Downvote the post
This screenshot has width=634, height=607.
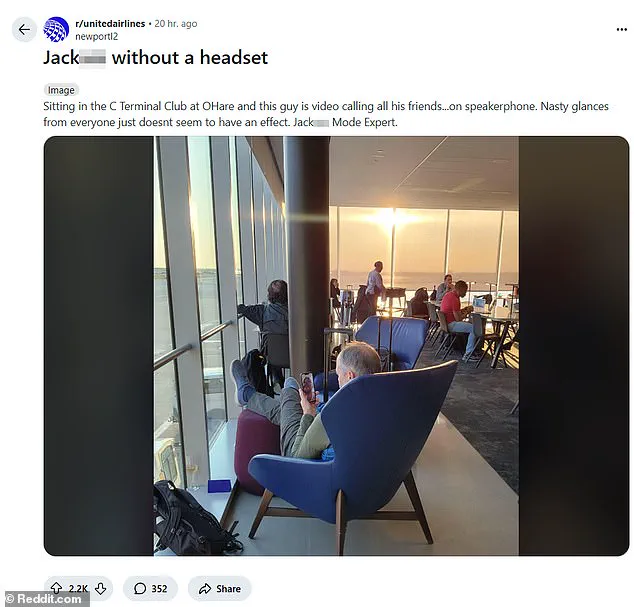coord(101,588)
